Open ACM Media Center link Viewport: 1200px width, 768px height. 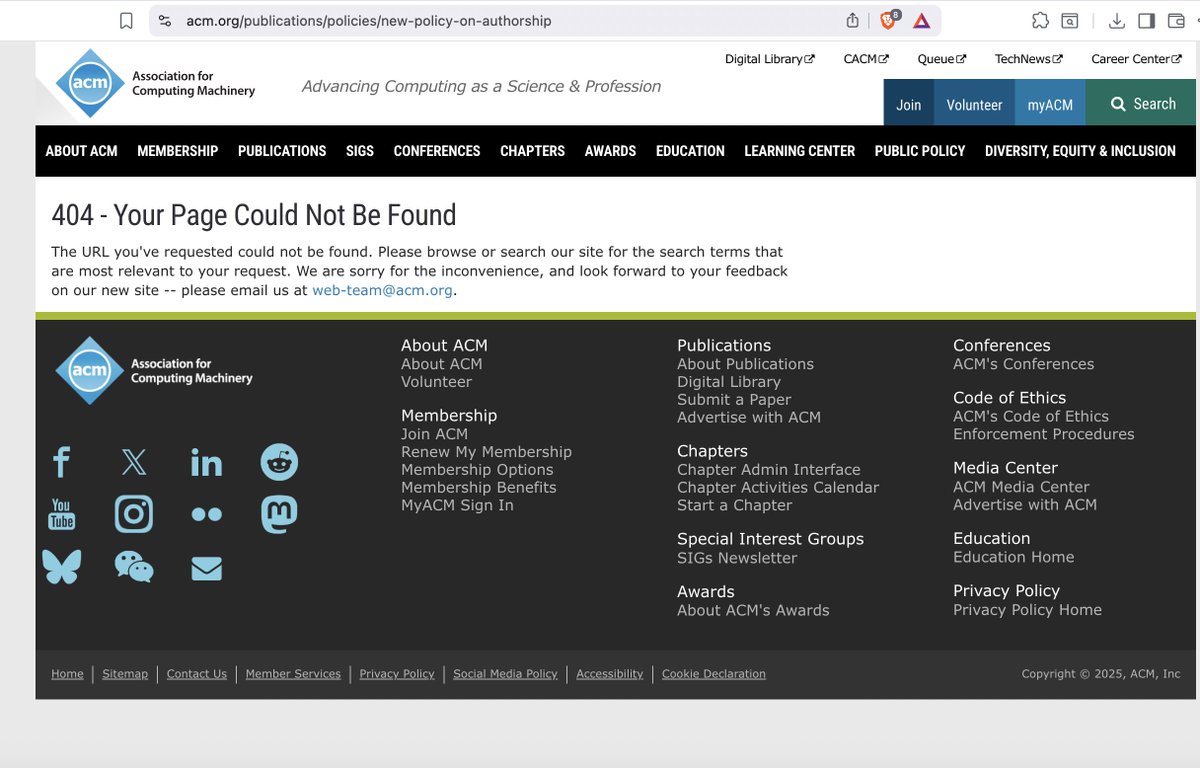[1021, 487]
